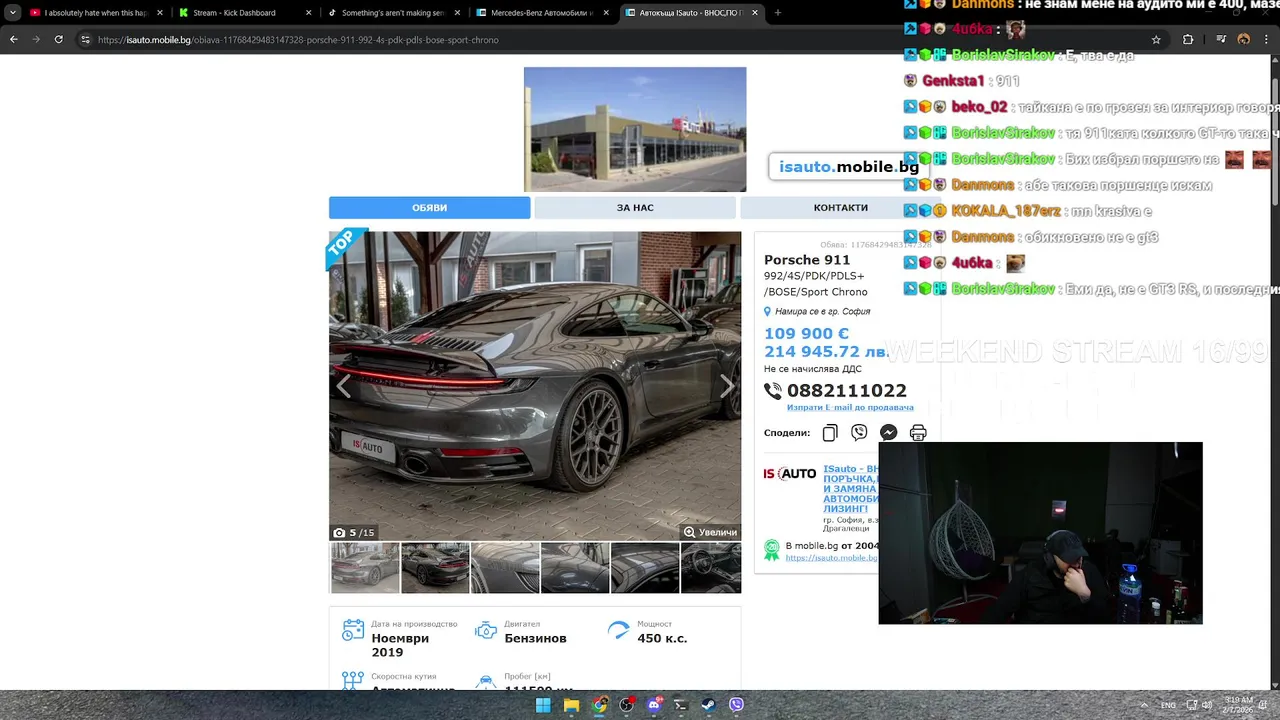Click the IS AUTO dealer logo
The height and width of the screenshot is (720, 1280).
790,474
